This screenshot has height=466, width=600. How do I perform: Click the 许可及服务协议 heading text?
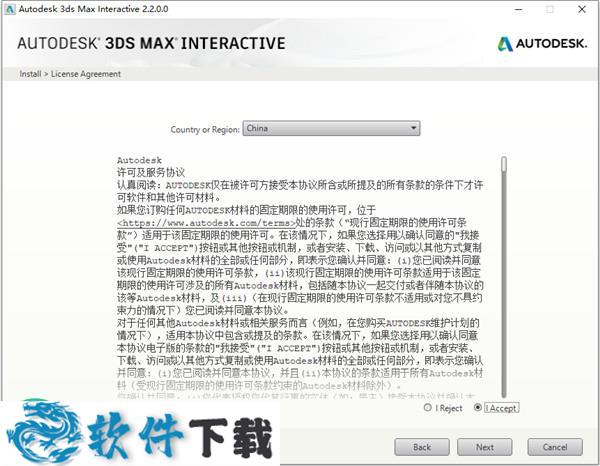tap(151, 173)
